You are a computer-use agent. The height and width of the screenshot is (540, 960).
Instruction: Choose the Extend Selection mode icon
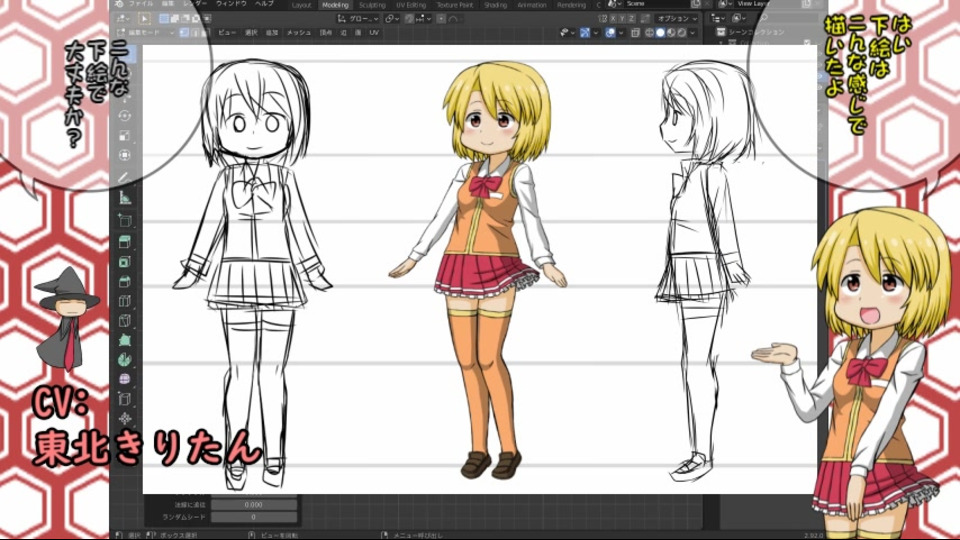pyautogui.click(x=174, y=19)
